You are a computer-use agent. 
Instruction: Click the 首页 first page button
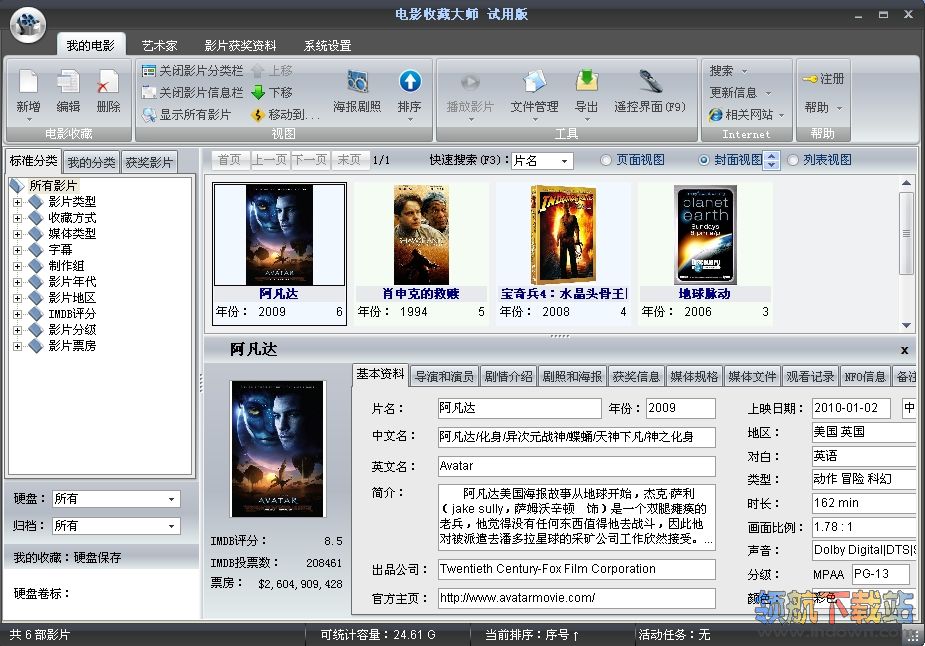pyautogui.click(x=230, y=160)
